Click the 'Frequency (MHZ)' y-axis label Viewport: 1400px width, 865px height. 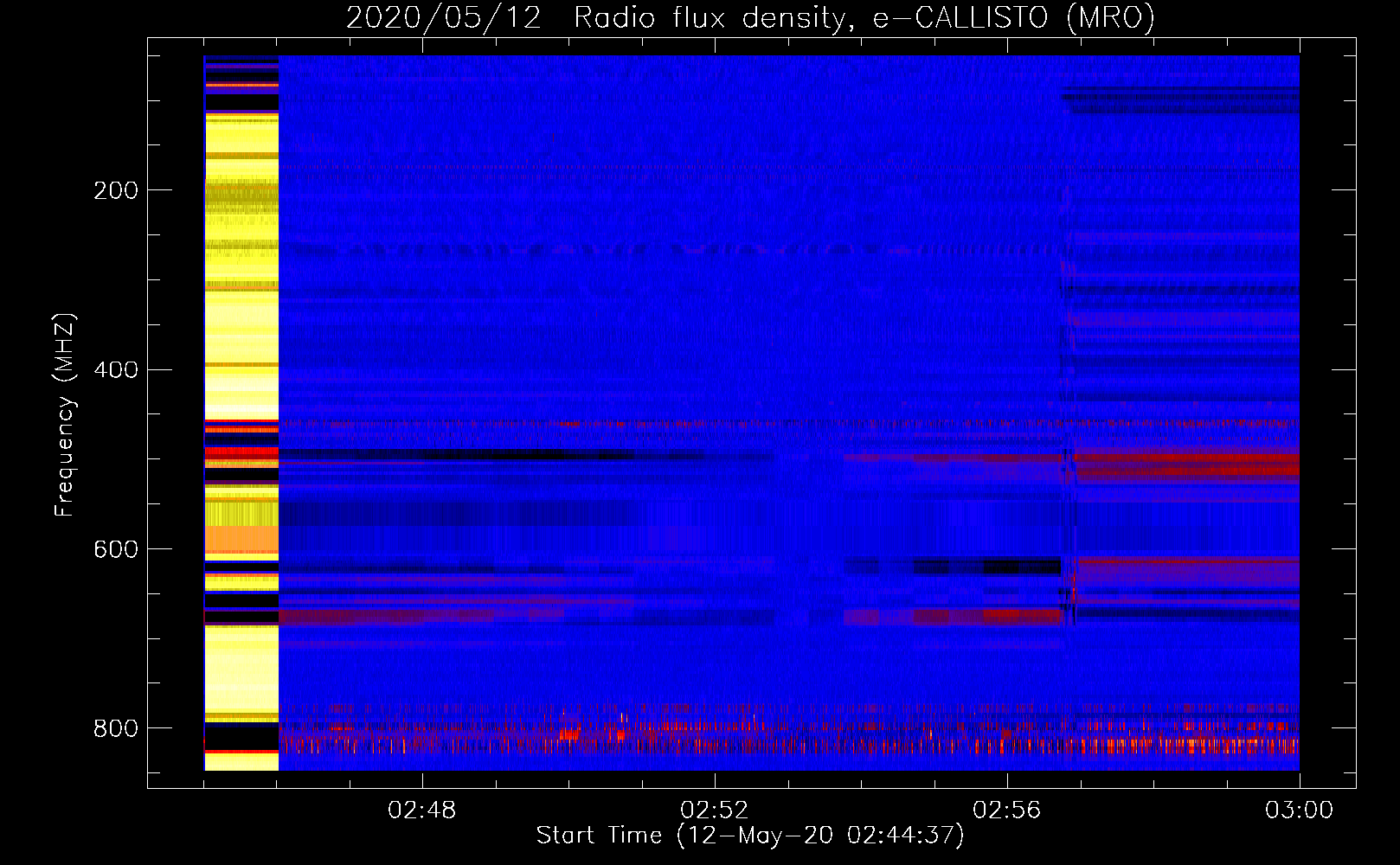(x=65, y=414)
